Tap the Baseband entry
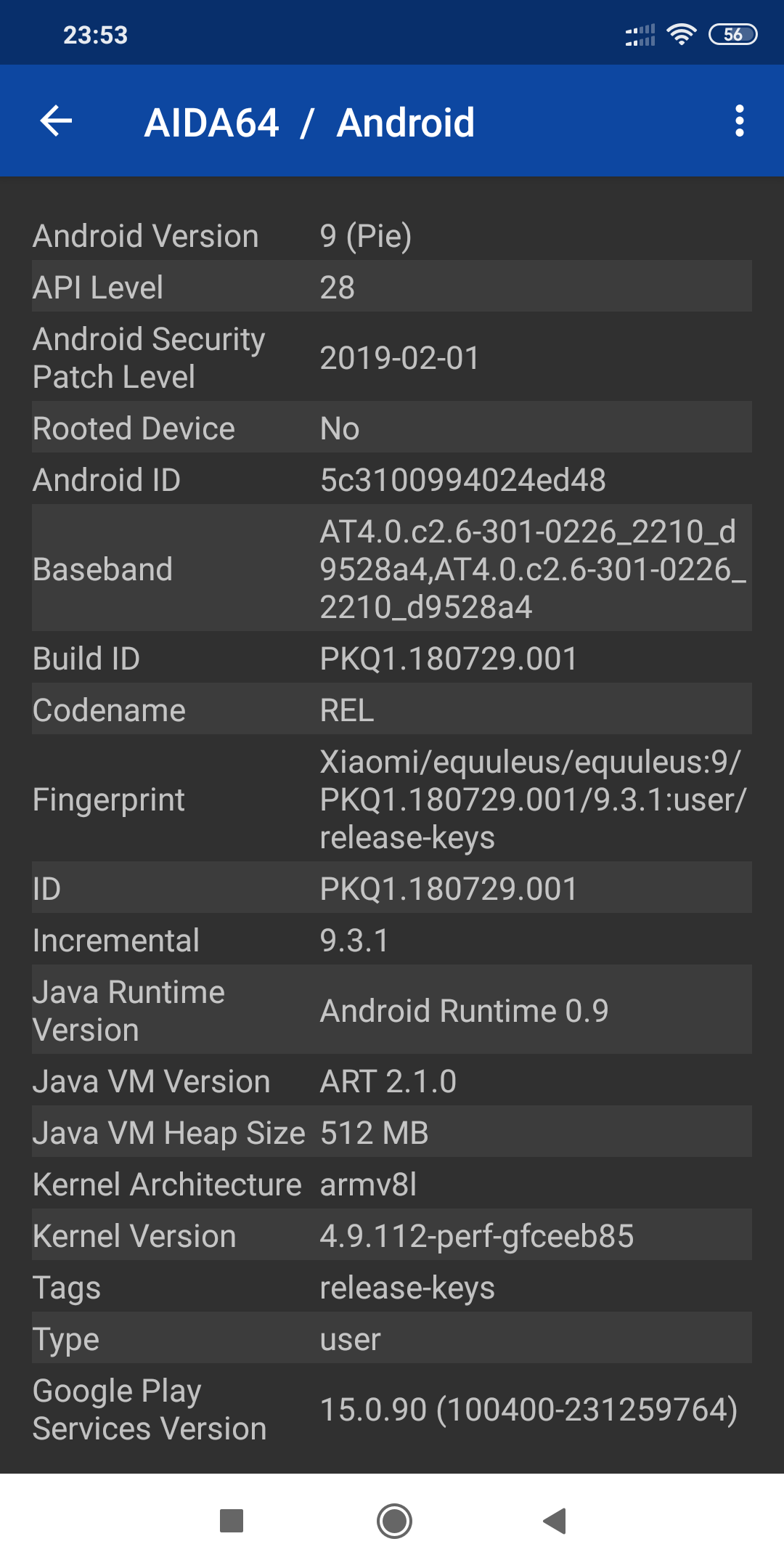 [x=392, y=569]
